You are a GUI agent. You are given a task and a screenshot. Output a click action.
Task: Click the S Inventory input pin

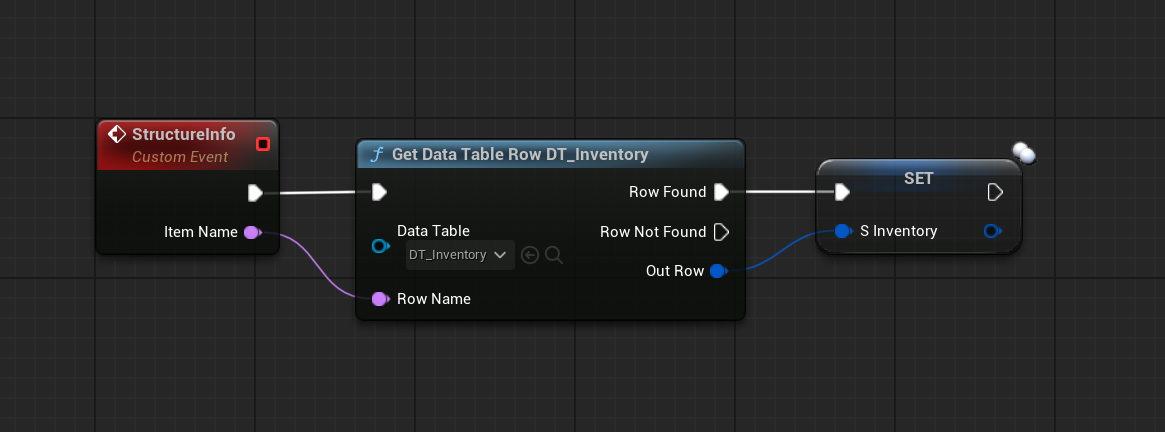pyautogui.click(x=843, y=231)
